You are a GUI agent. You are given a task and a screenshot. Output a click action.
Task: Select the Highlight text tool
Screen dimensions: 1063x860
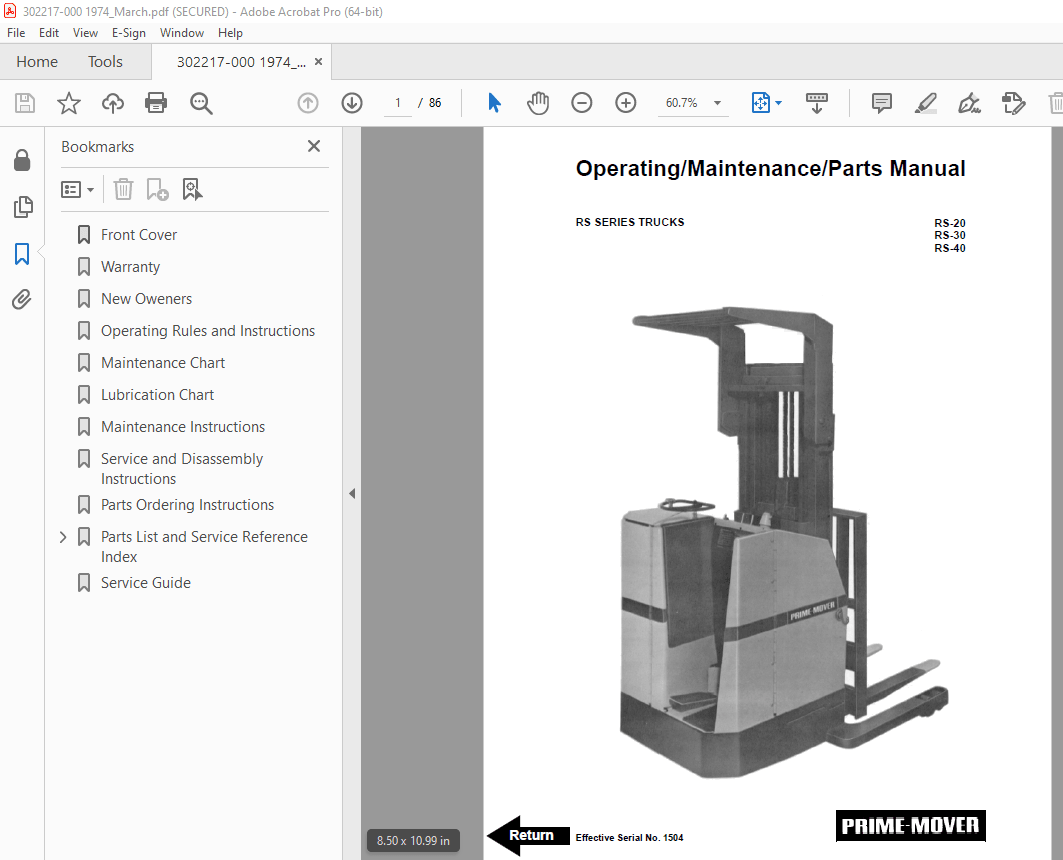925,103
